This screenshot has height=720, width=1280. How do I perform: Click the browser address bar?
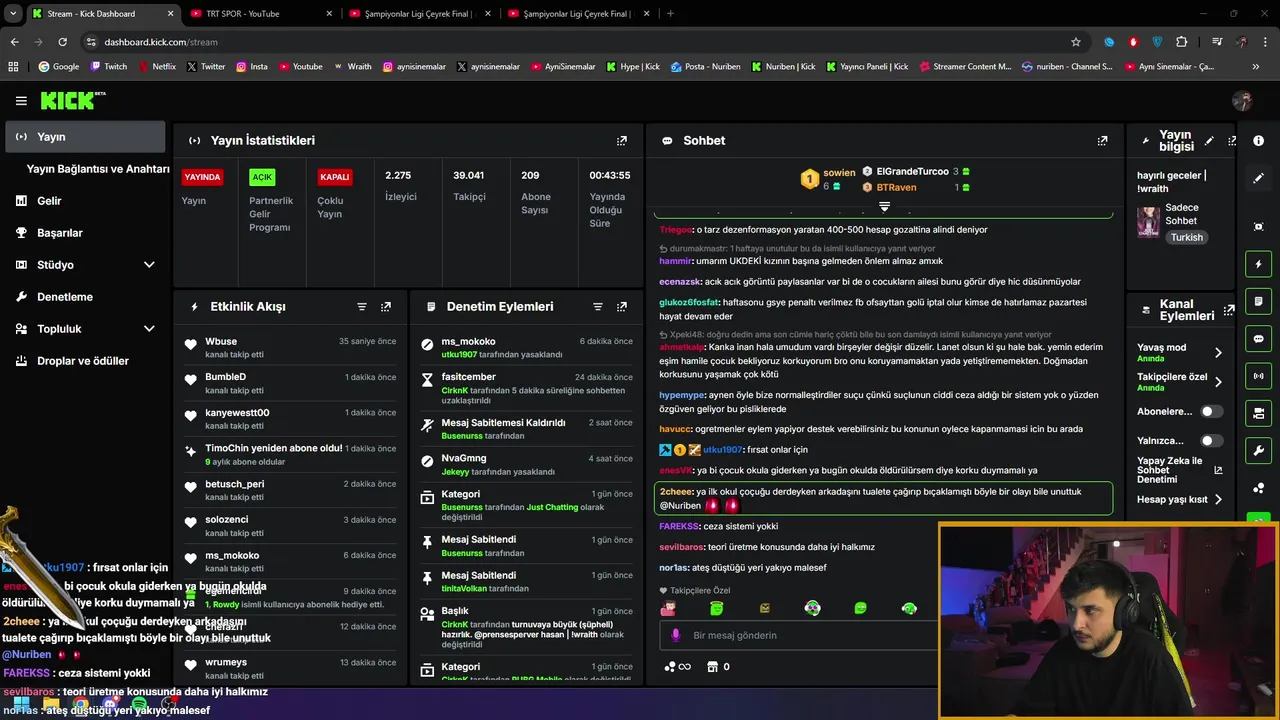click(580, 42)
